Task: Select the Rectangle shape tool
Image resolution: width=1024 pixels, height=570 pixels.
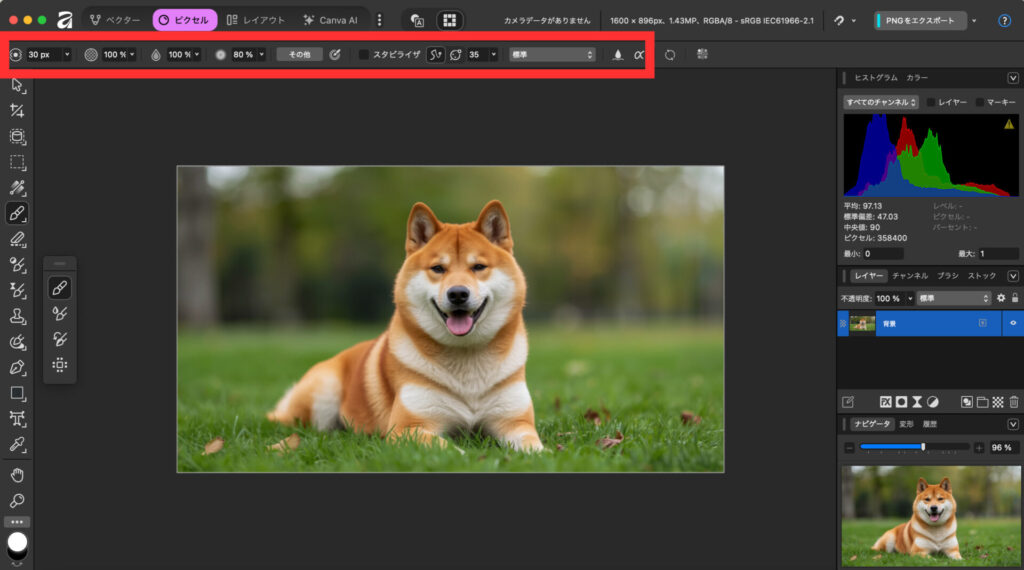Action: (17, 393)
